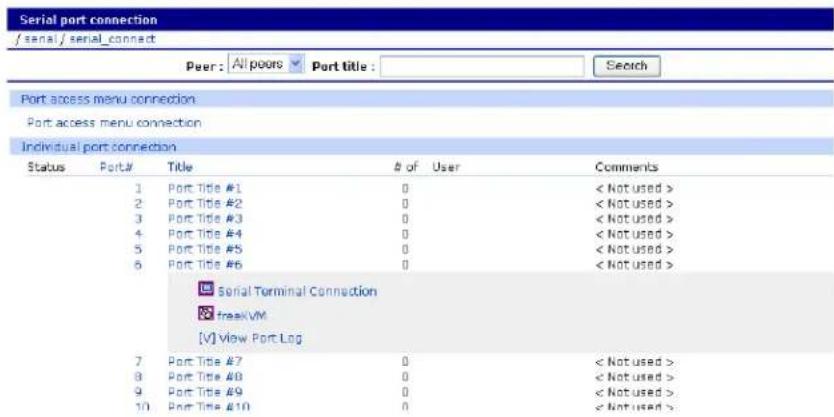The image size is (834, 417).
Task: Click the freeKVM icon
Action: (x=206, y=313)
